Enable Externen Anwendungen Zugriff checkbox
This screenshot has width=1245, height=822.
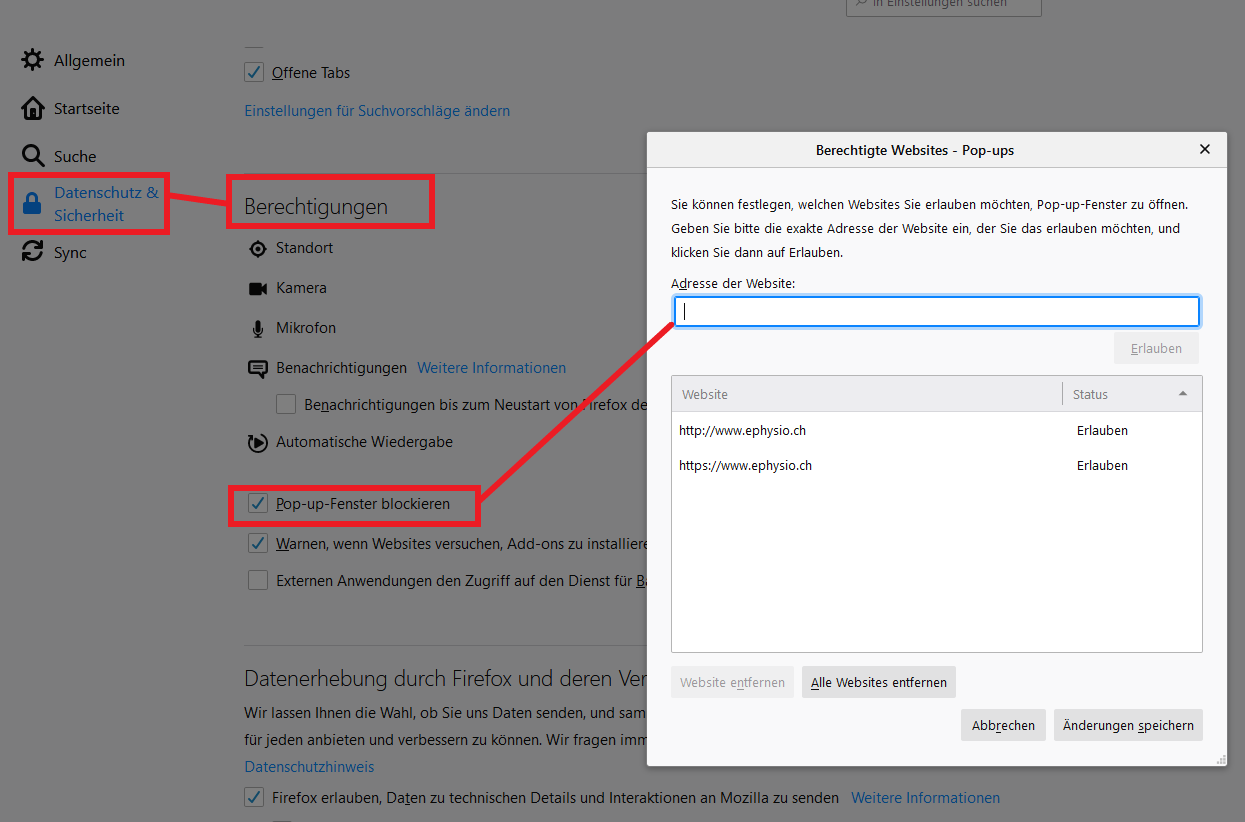click(x=258, y=580)
